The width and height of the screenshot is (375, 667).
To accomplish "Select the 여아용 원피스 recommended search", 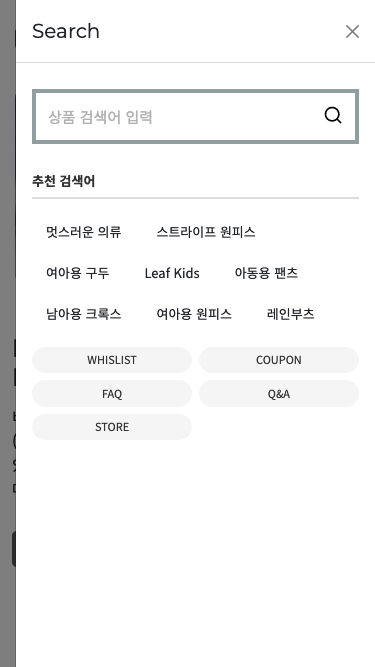I will pos(194,314).
